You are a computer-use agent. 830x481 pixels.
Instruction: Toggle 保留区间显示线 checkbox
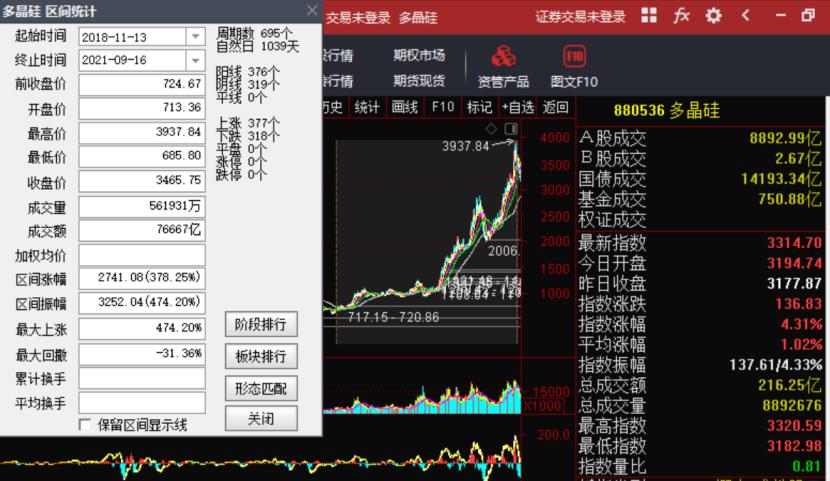point(84,425)
